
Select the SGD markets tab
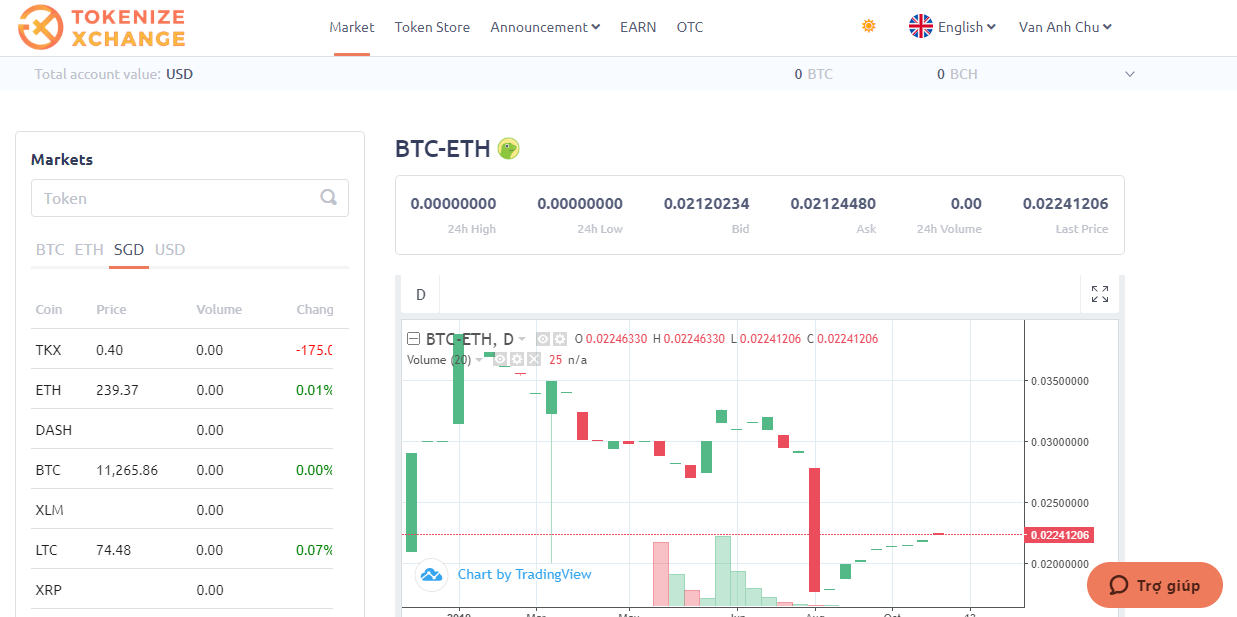(129, 249)
